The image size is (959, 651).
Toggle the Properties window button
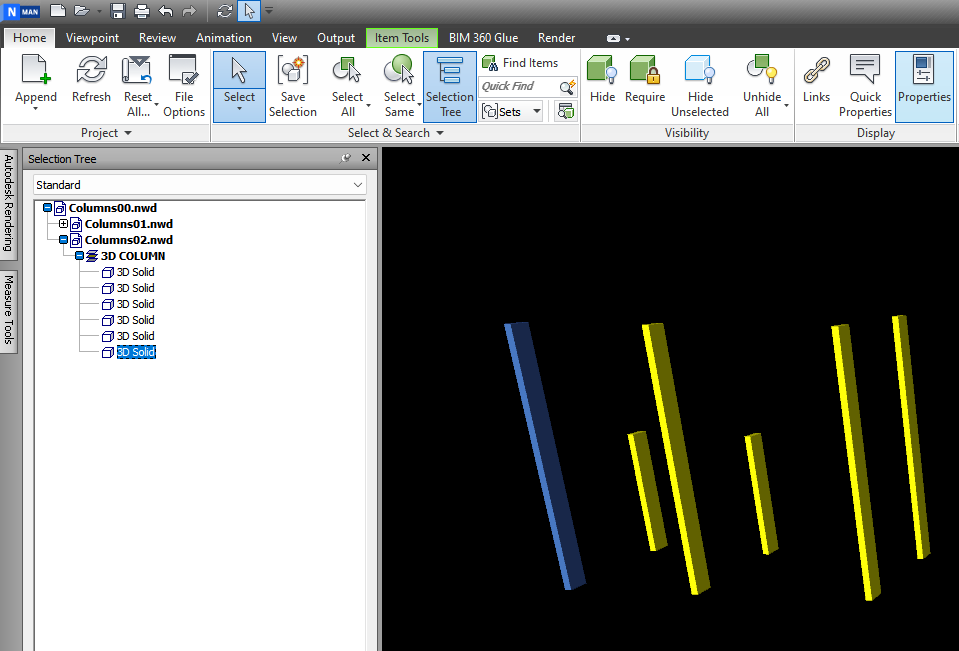click(x=924, y=86)
